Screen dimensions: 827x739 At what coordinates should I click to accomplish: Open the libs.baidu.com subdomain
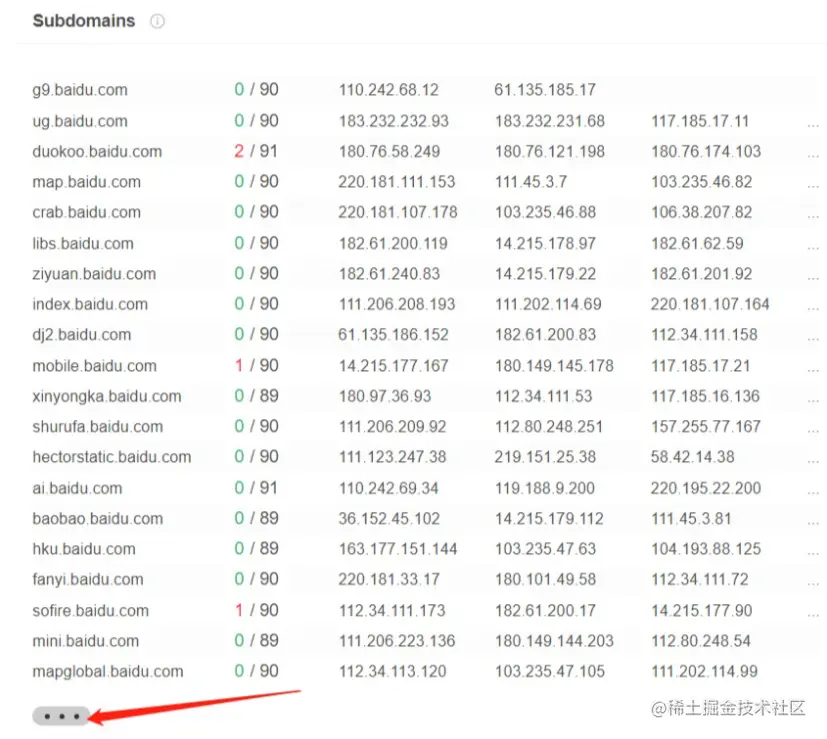83,243
